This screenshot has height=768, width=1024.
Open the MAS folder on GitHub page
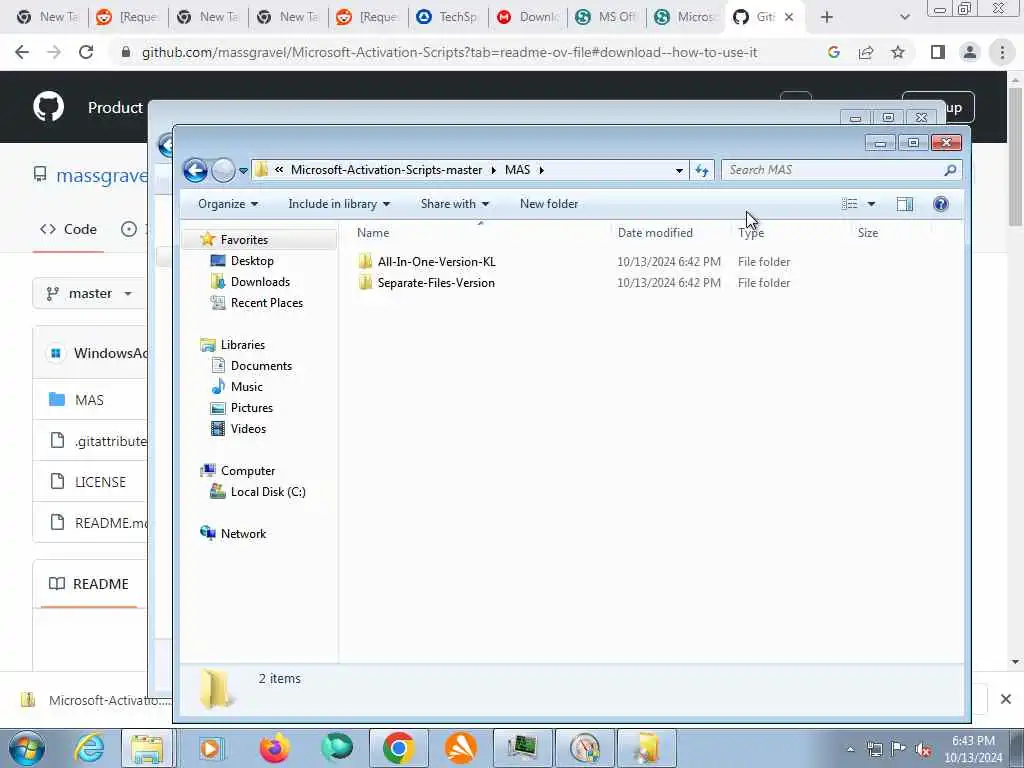point(89,400)
